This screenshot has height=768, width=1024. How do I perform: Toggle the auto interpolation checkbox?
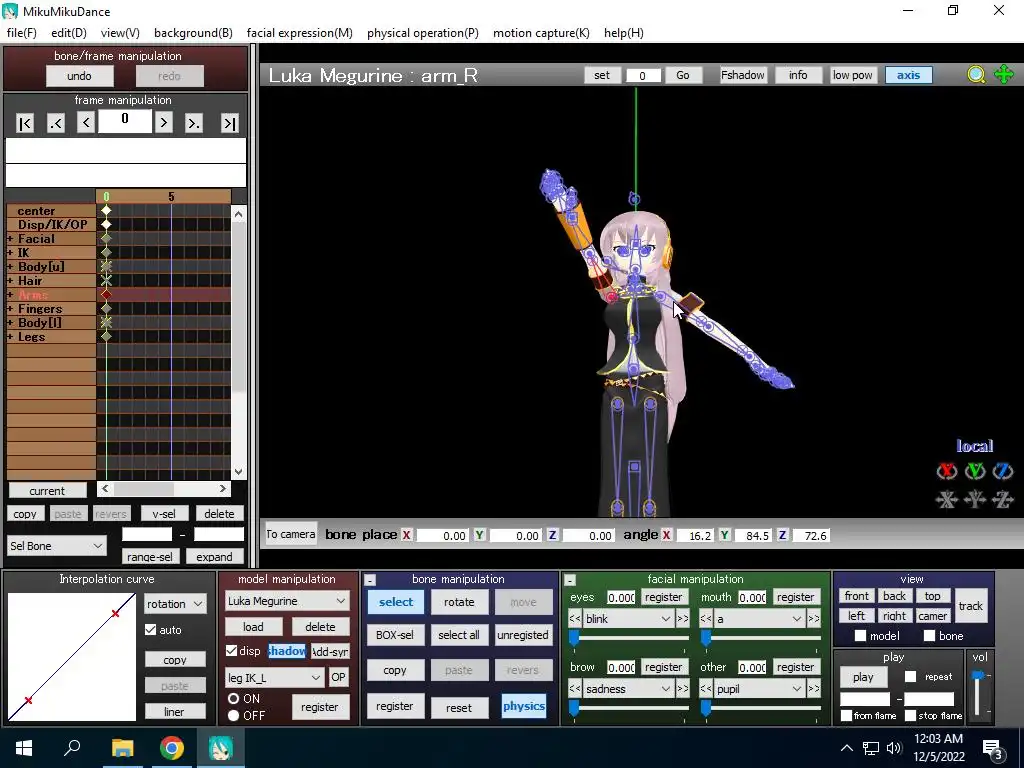(151, 630)
